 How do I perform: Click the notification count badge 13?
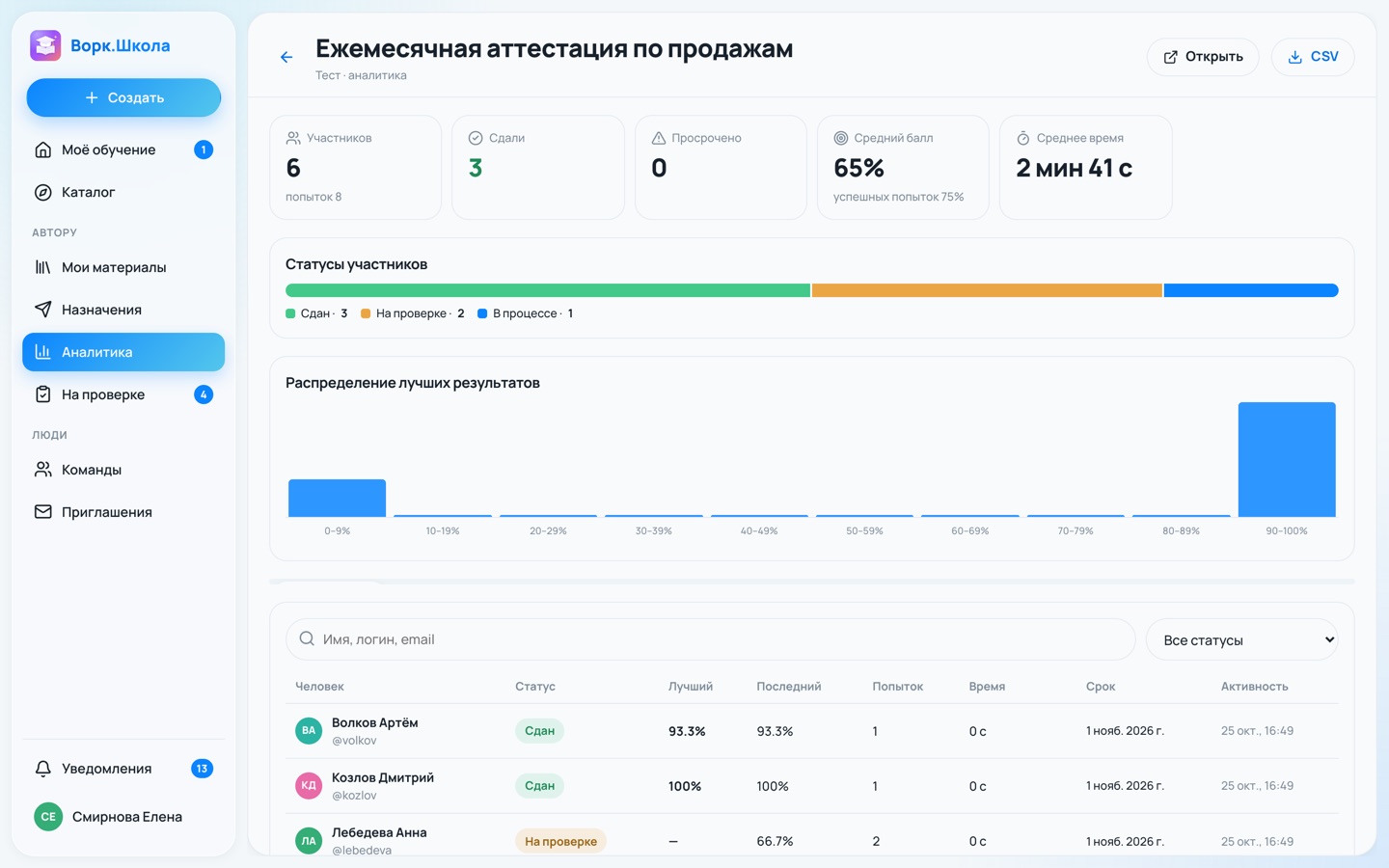click(202, 769)
